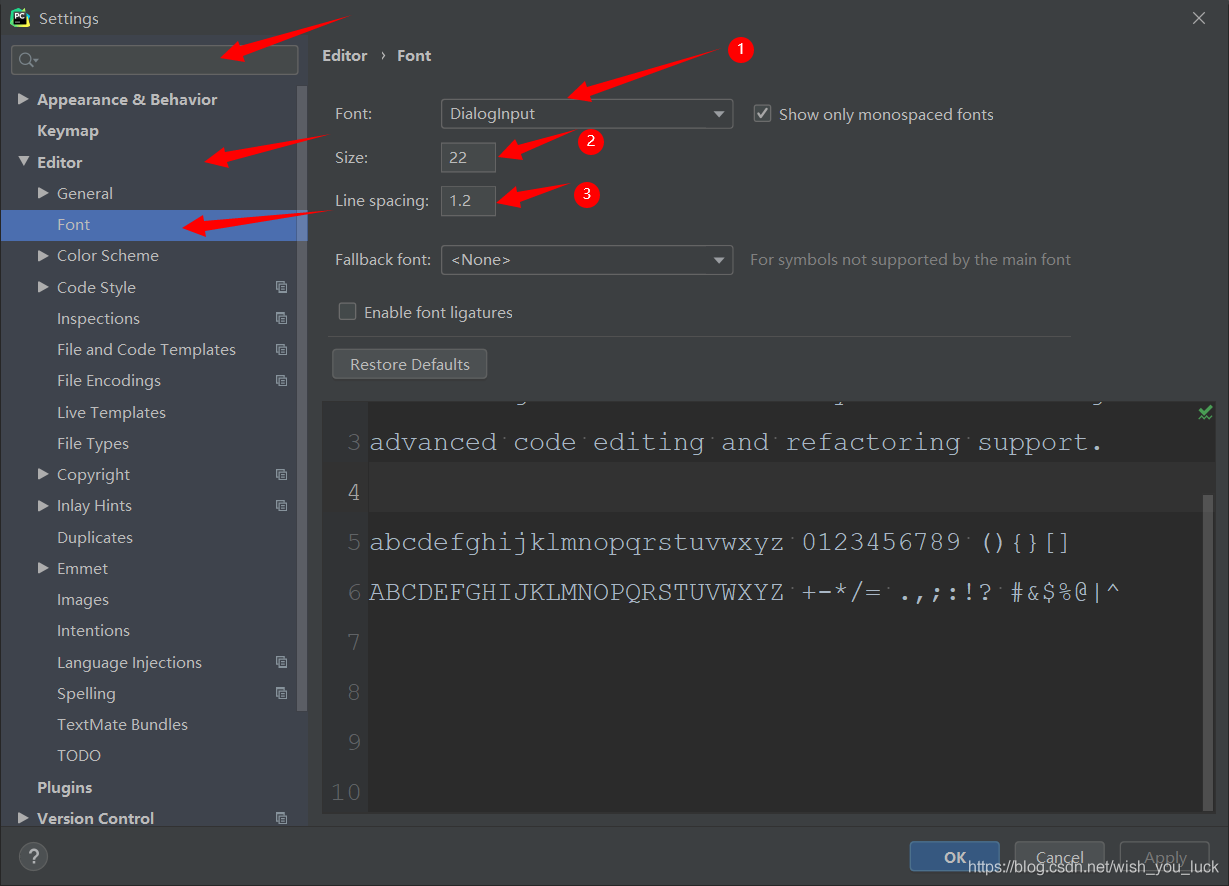Screen dimensions: 1229x886
Task: Click project-level icon next to Code Style
Action: pyautogui.click(x=281, y=287)
